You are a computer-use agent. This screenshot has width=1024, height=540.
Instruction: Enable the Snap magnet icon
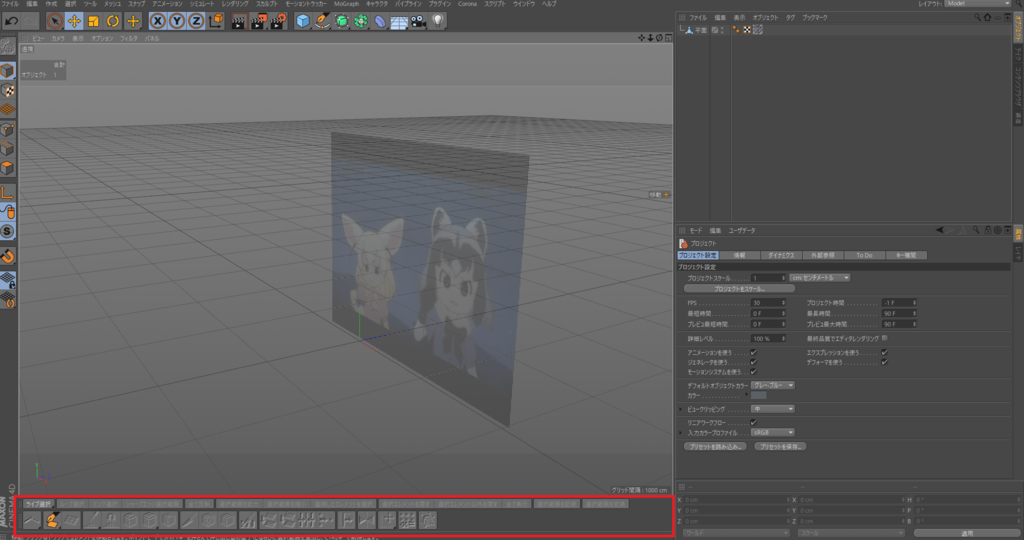(x=7, y=257)
